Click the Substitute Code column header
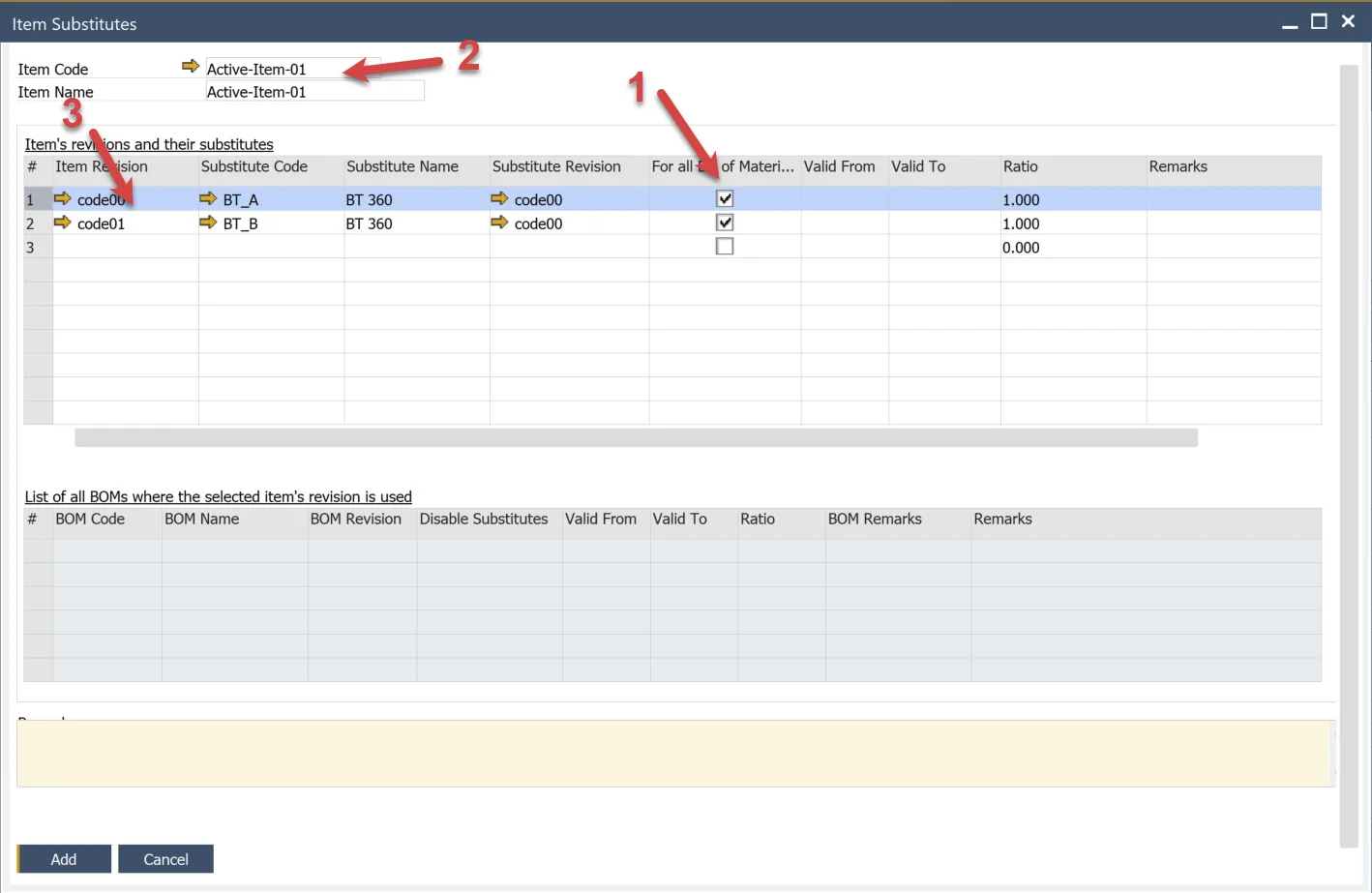The height and width of the screenshot is (893, 1372). [x=254, y=166]
